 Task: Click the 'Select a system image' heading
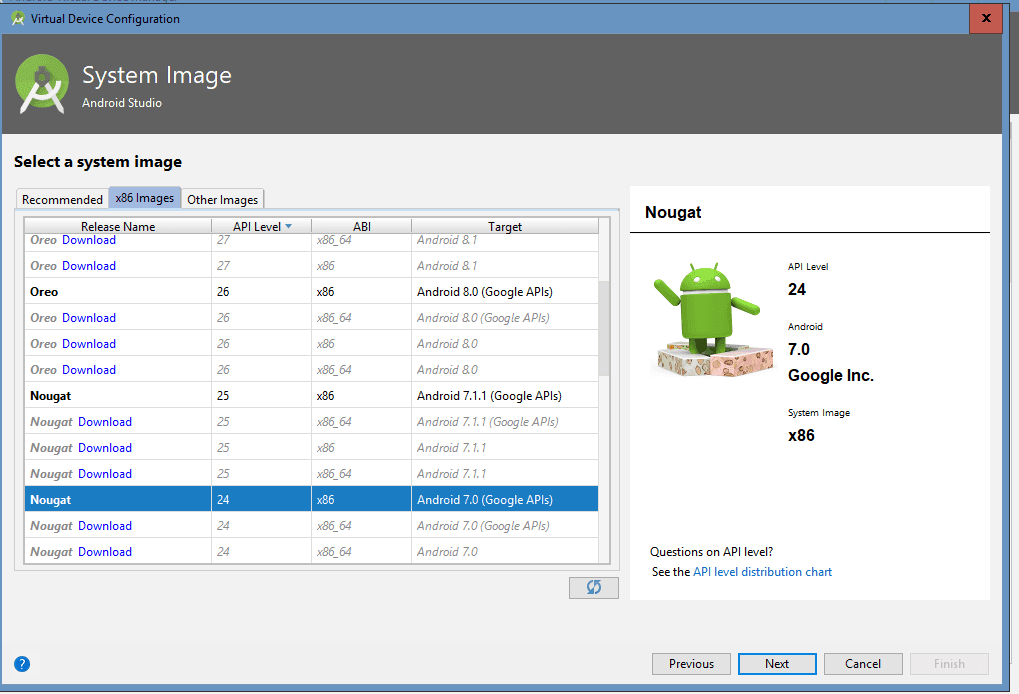pos(98,162)
